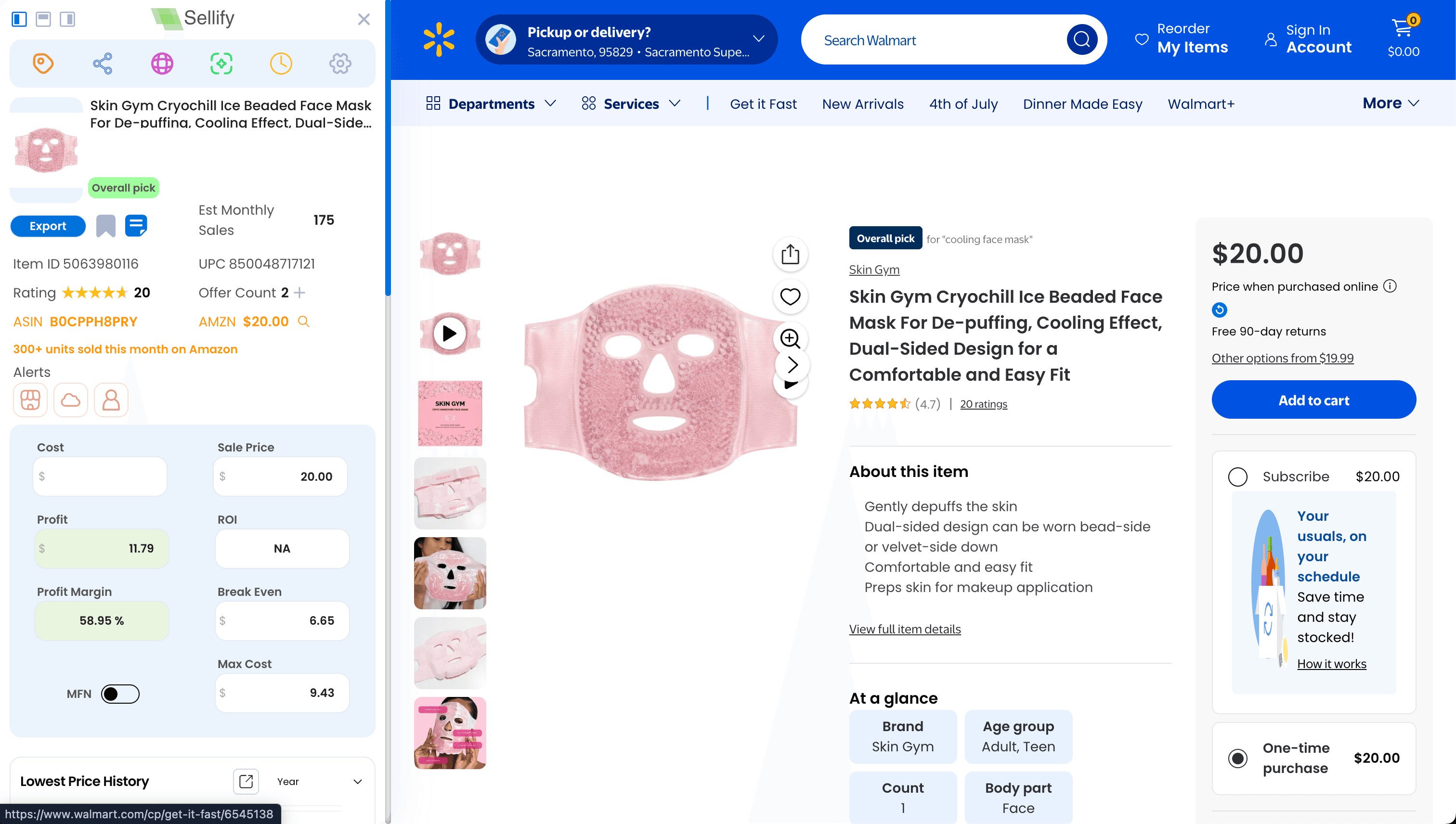Image resolution: width=1456 pixels, height=824 pixels.
Task: Go to the Walmart+ nav item
Action: point(1201,104)
